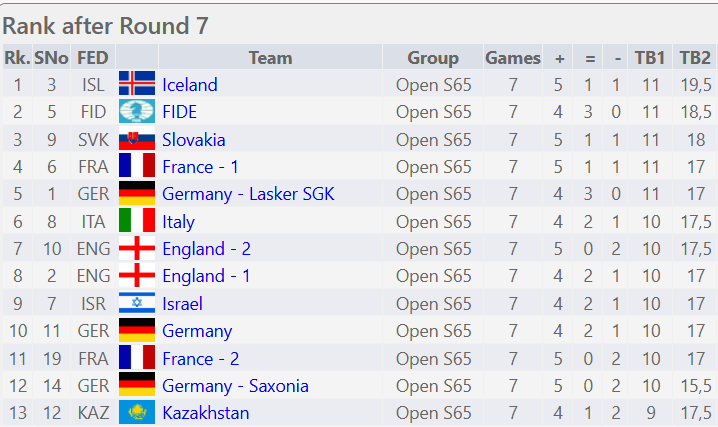Viewport: 718px width, 427px height.
Task: Click the Israel flag icon
Action: pos(137,303)
